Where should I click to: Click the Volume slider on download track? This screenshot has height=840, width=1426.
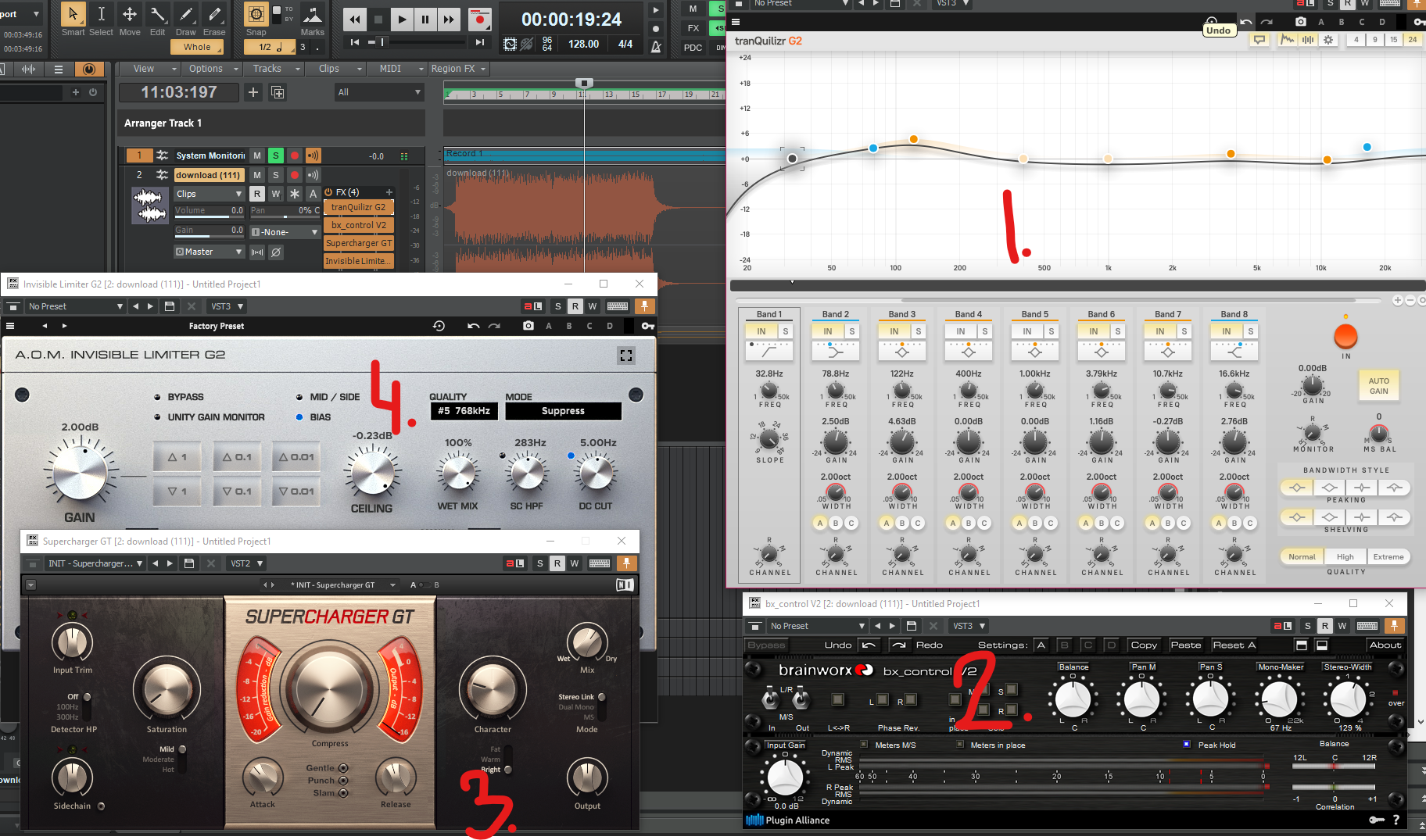click(209, 211)
